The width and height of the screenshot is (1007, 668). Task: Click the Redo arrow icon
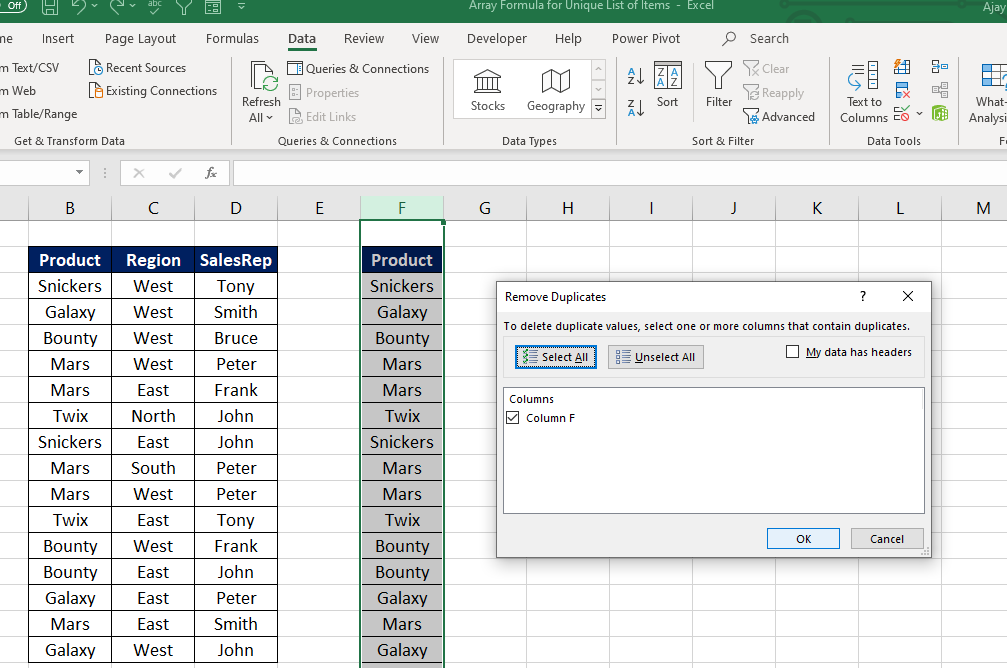pos(116,6)
